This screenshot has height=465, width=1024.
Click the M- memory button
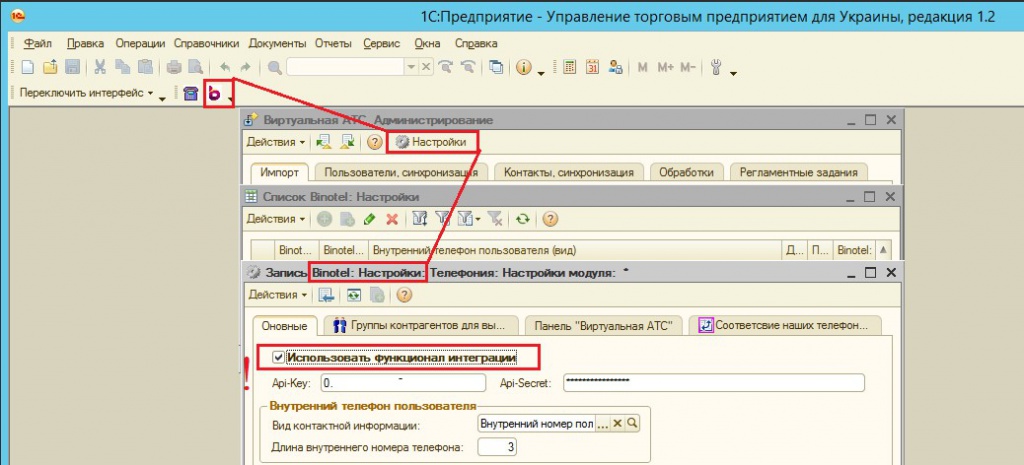[688, 67]
